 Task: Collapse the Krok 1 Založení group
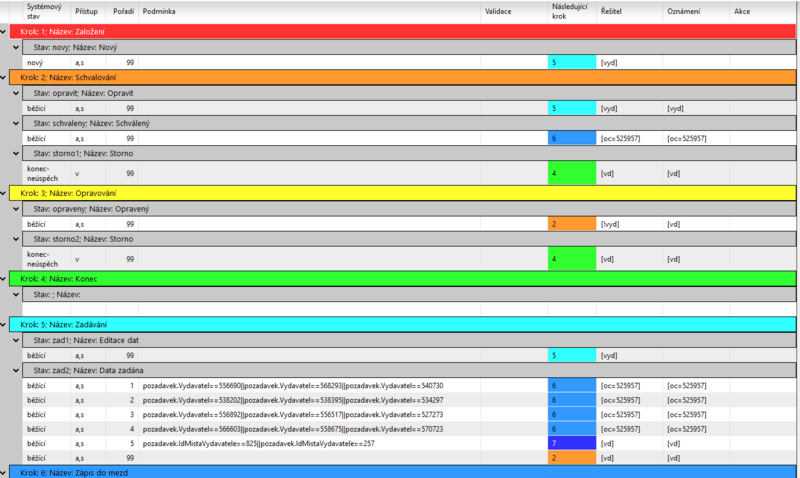3,32
